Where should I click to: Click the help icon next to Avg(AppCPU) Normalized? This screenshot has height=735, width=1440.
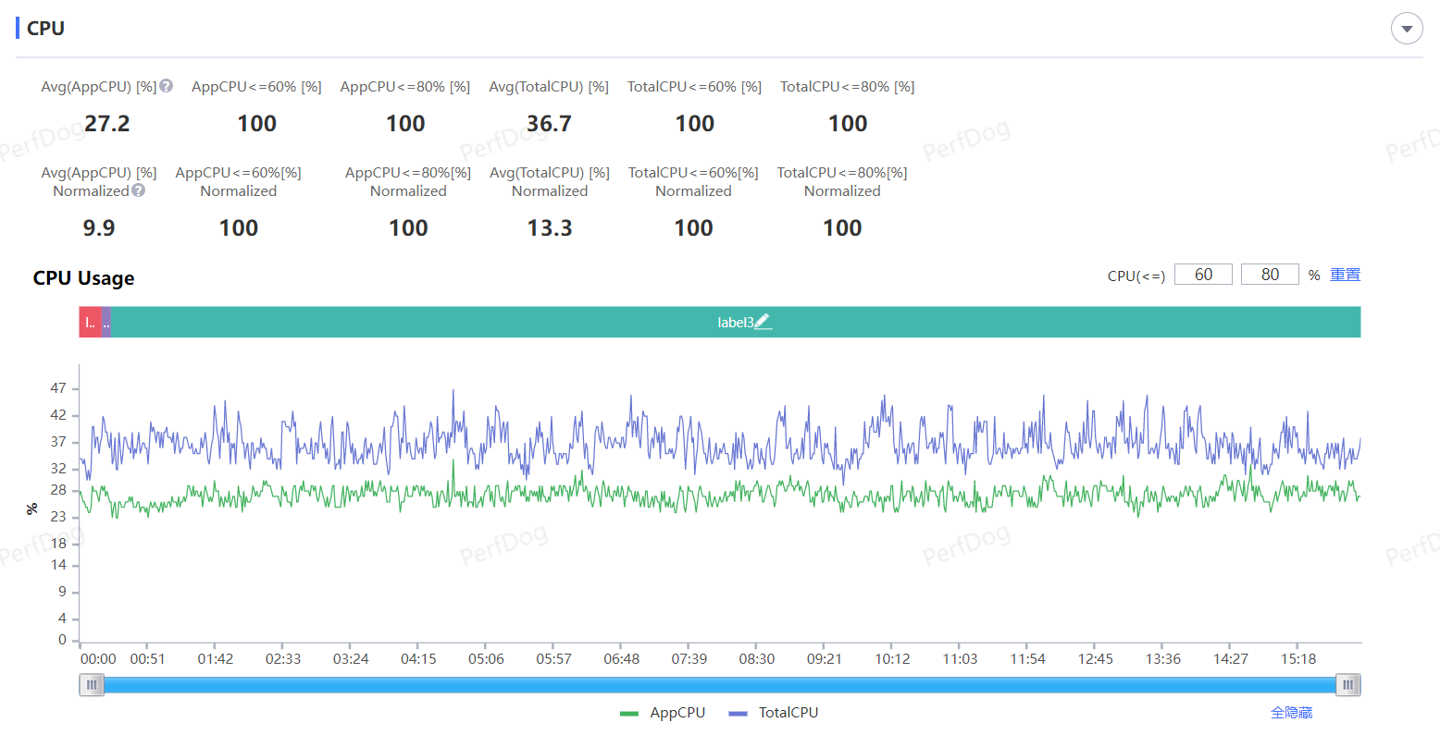pos(139,190)
